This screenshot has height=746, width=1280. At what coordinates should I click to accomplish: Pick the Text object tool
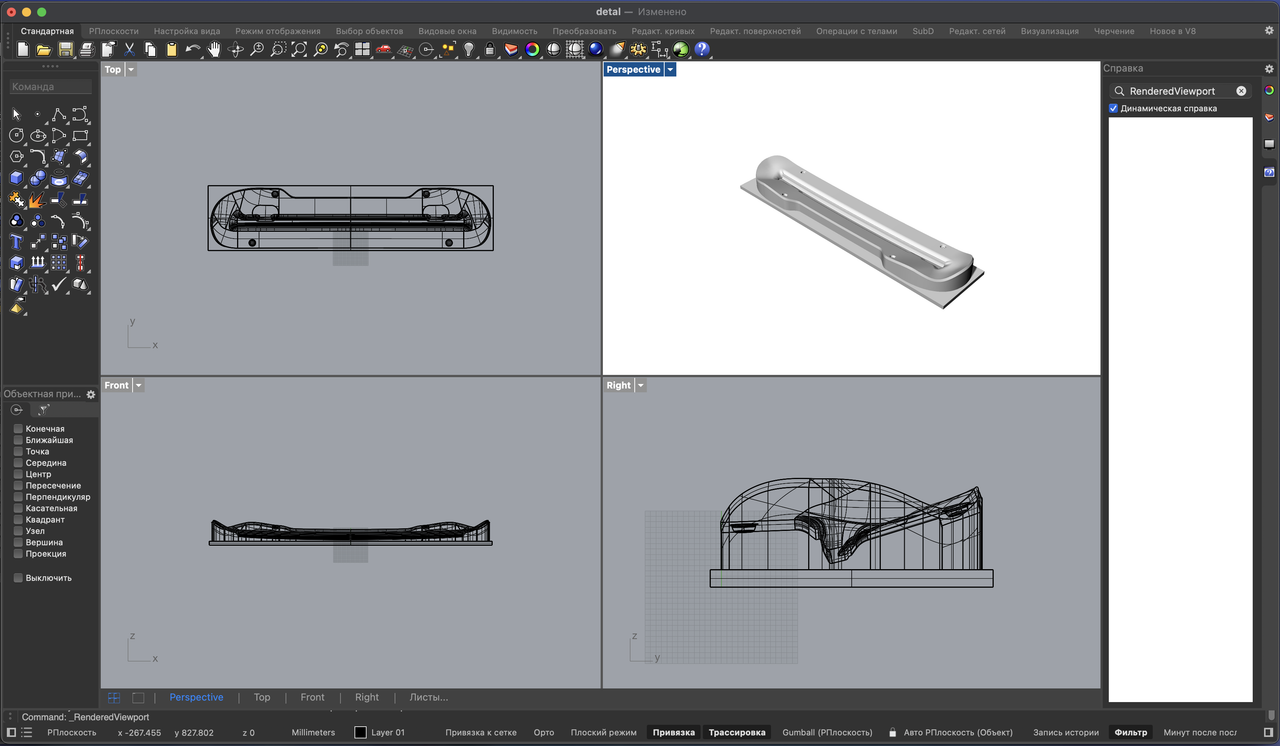[16, 241]
